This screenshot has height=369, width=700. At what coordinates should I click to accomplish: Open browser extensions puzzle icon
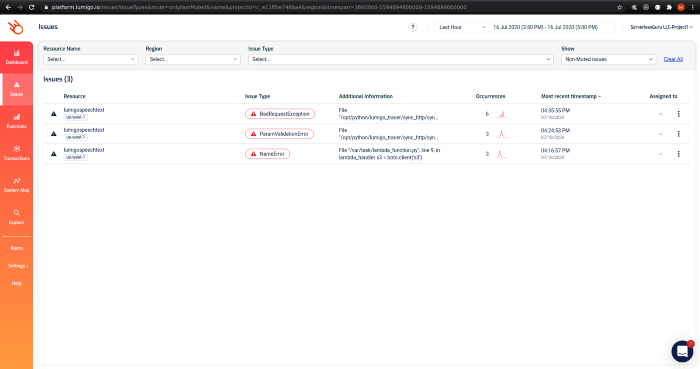(x=669, y=7)
